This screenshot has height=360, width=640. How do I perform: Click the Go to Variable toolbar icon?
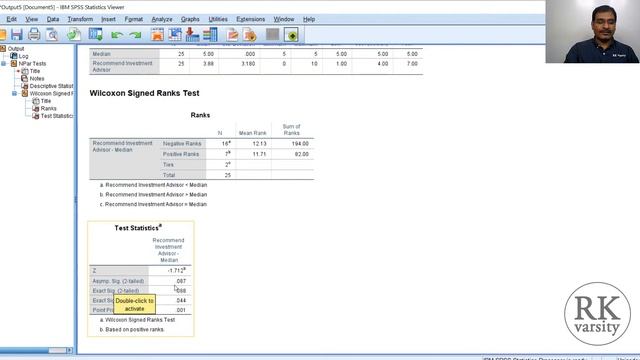[192, 35]
